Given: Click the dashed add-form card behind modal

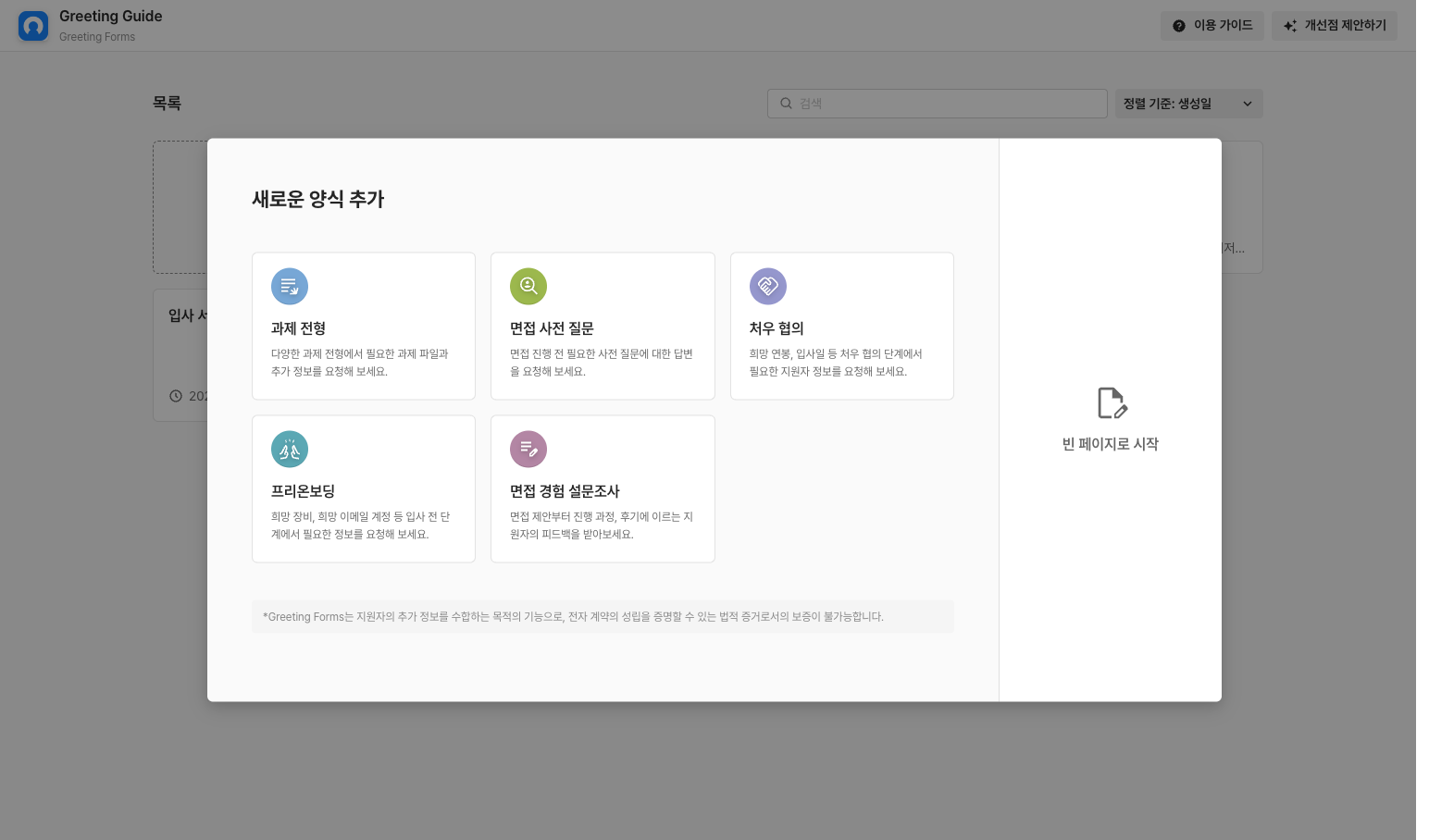Looking at the screenshot, I should pos(180,207).
